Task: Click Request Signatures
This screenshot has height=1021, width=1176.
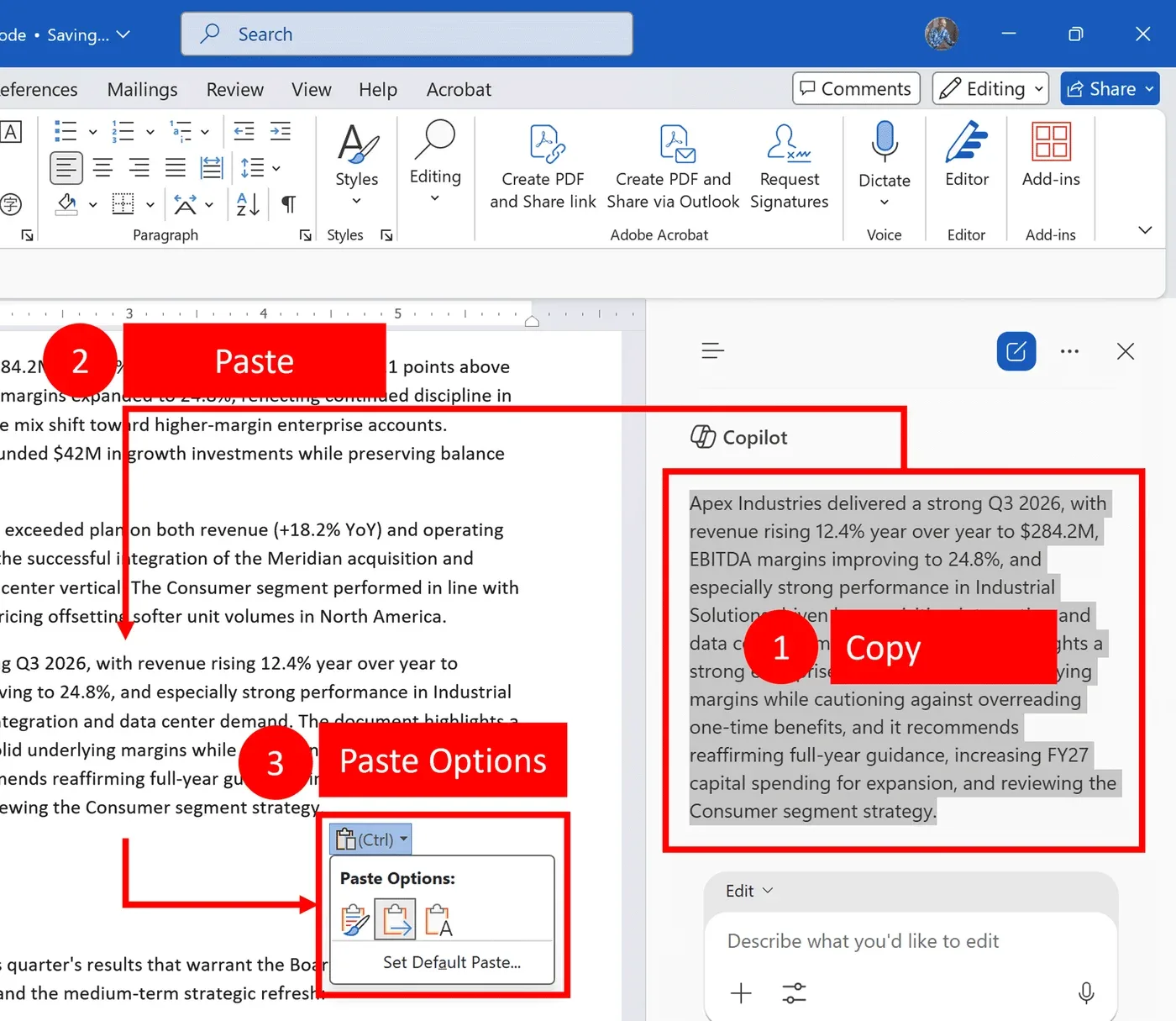Action: pos(789,166)
